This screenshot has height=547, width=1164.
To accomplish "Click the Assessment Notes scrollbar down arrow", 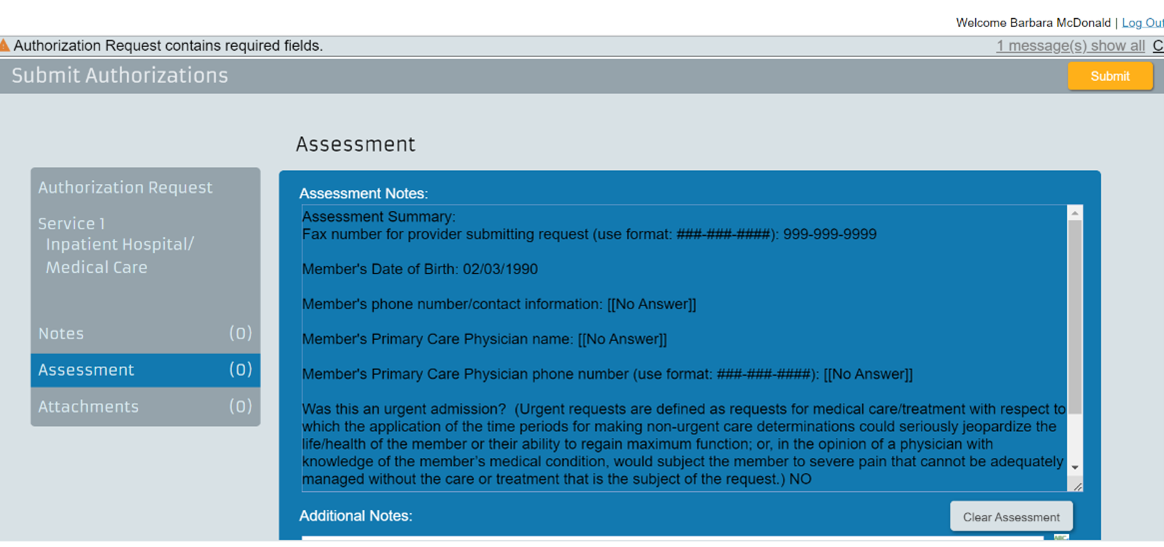I will (x=1075, y=467).
